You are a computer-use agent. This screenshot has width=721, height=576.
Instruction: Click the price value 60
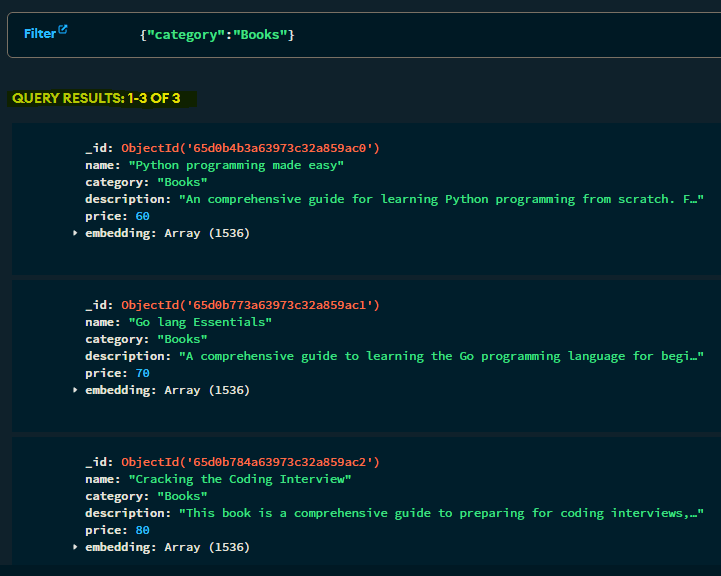coord(142,216)
